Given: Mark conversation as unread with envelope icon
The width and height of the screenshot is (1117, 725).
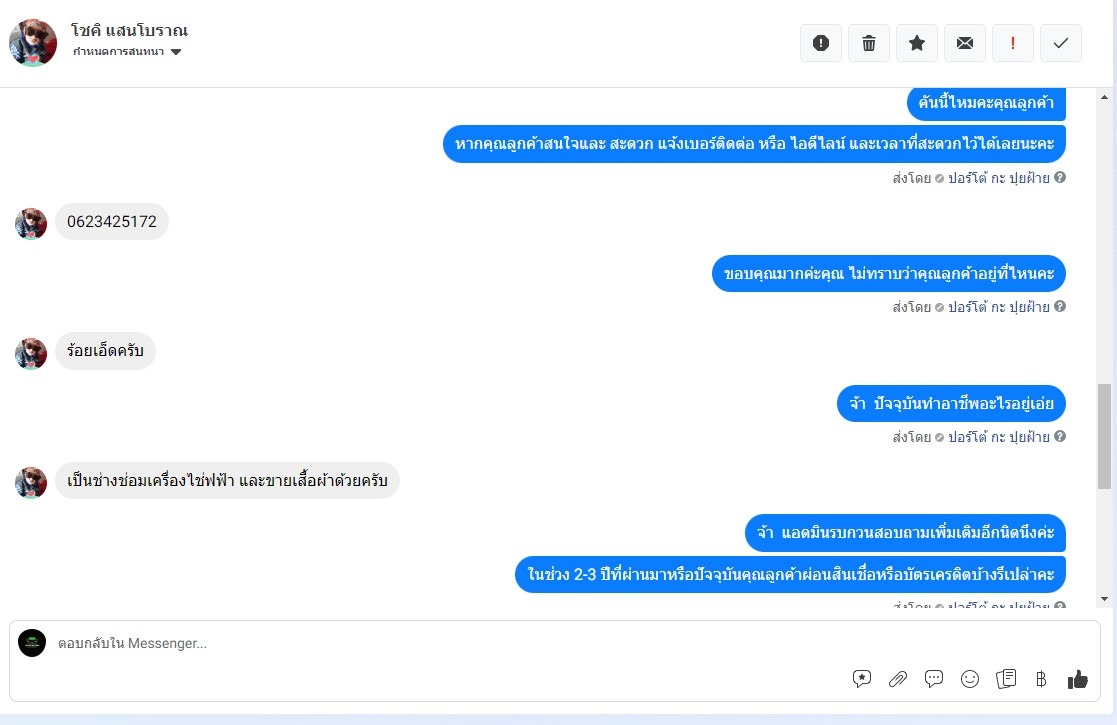Looking at the screenshot, I should pos(965,43).
